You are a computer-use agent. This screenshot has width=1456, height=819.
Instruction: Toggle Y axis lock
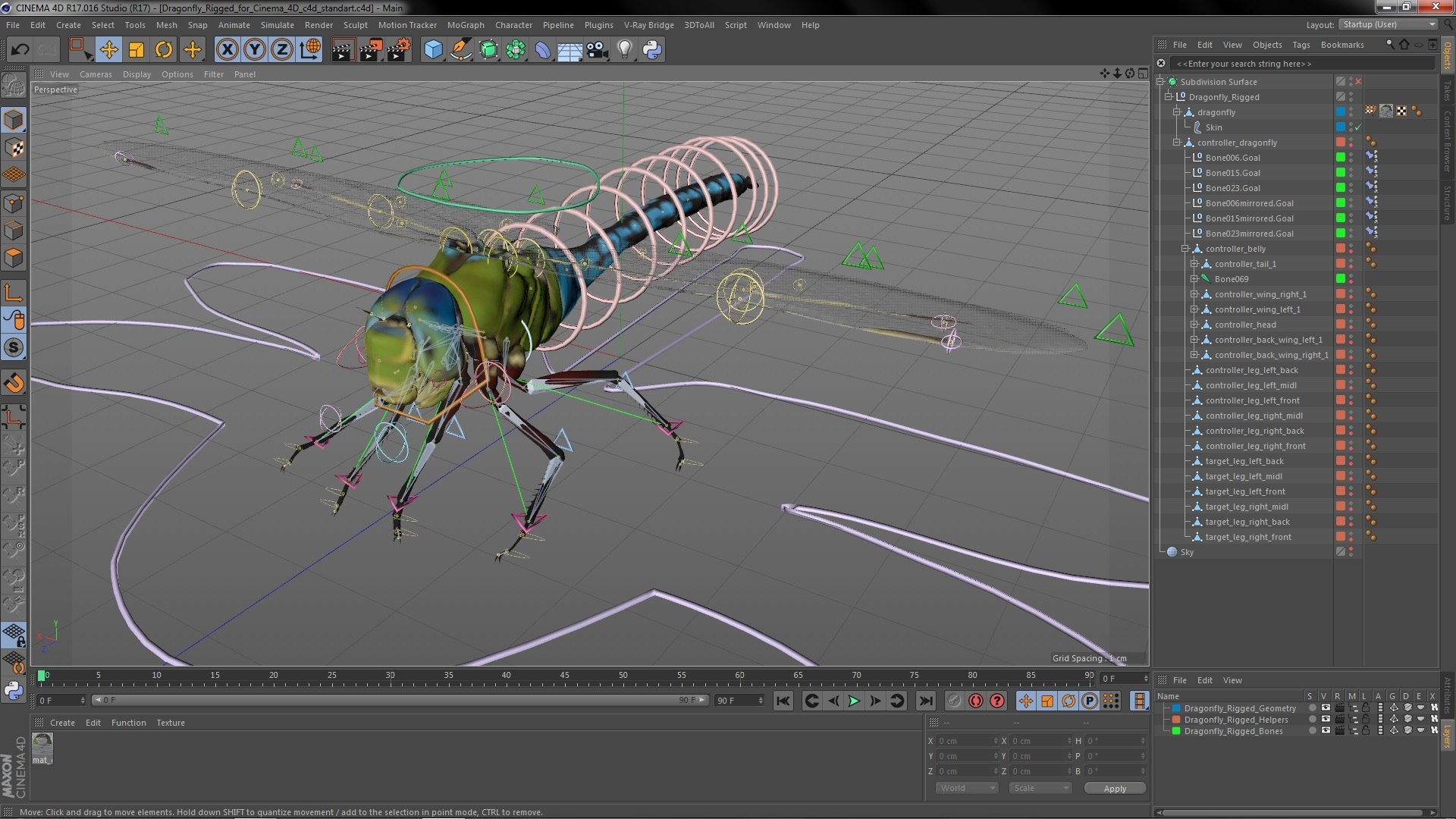tap(255, 50)
